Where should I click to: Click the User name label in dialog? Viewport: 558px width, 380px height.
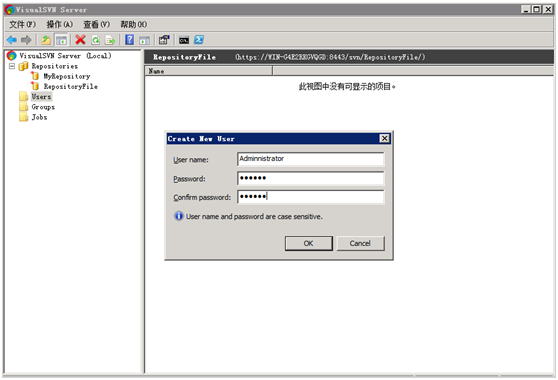[191, 160]
